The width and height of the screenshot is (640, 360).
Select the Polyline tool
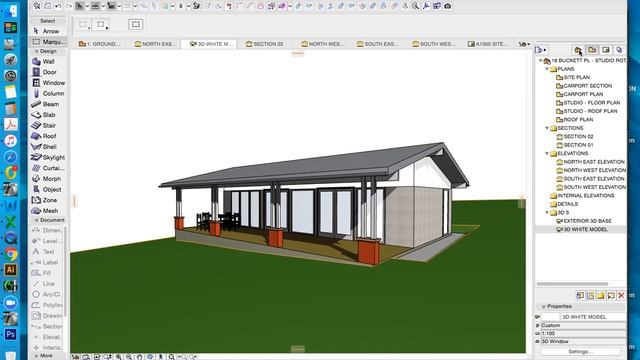pyautogui.click(x=47, y=305)
